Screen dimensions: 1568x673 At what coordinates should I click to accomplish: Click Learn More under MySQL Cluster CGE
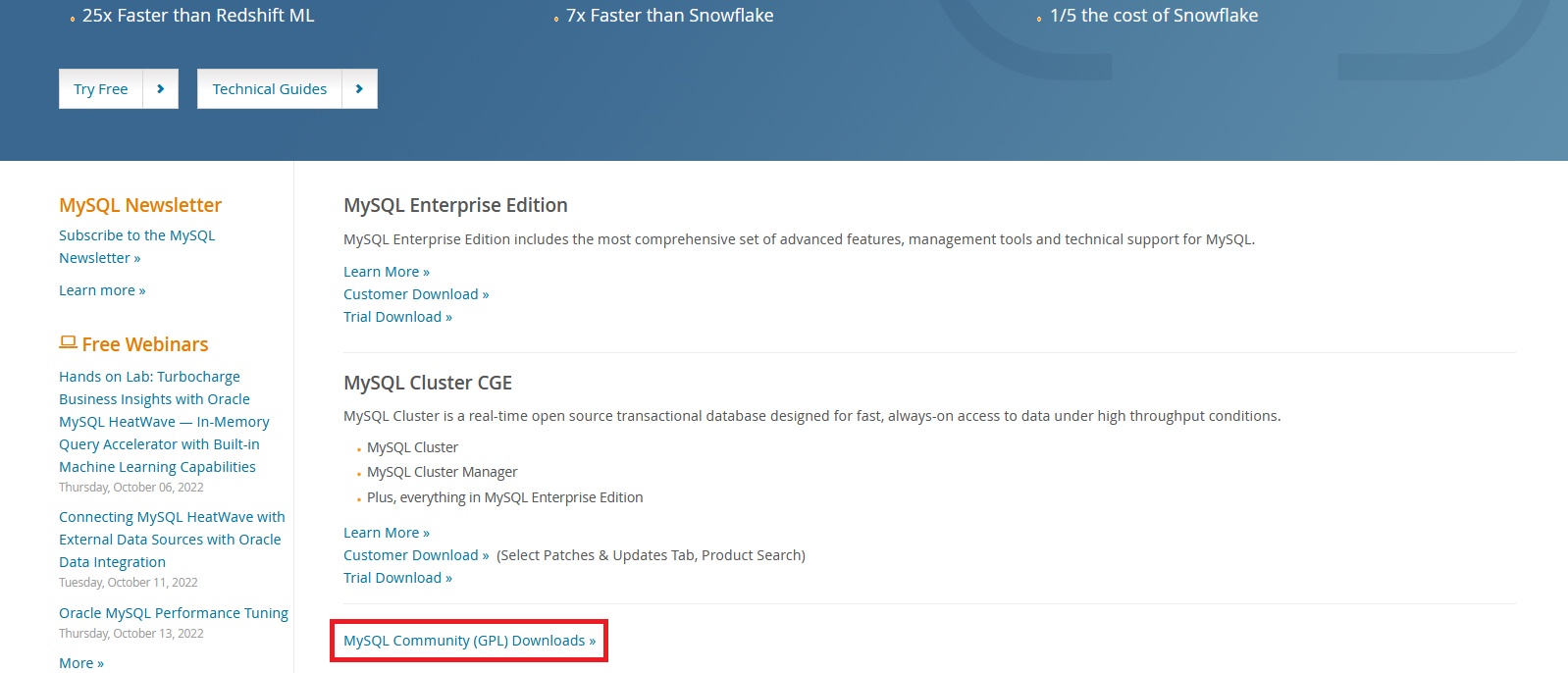387,533
